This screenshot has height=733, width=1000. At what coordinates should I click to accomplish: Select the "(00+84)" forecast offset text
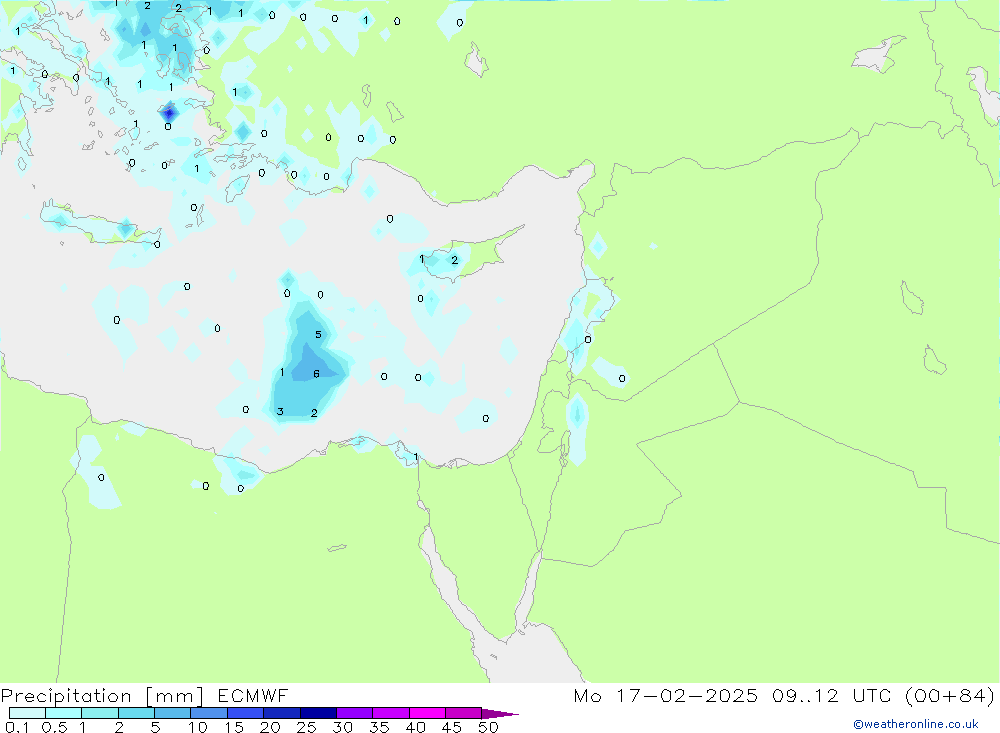tap(950, 695)
